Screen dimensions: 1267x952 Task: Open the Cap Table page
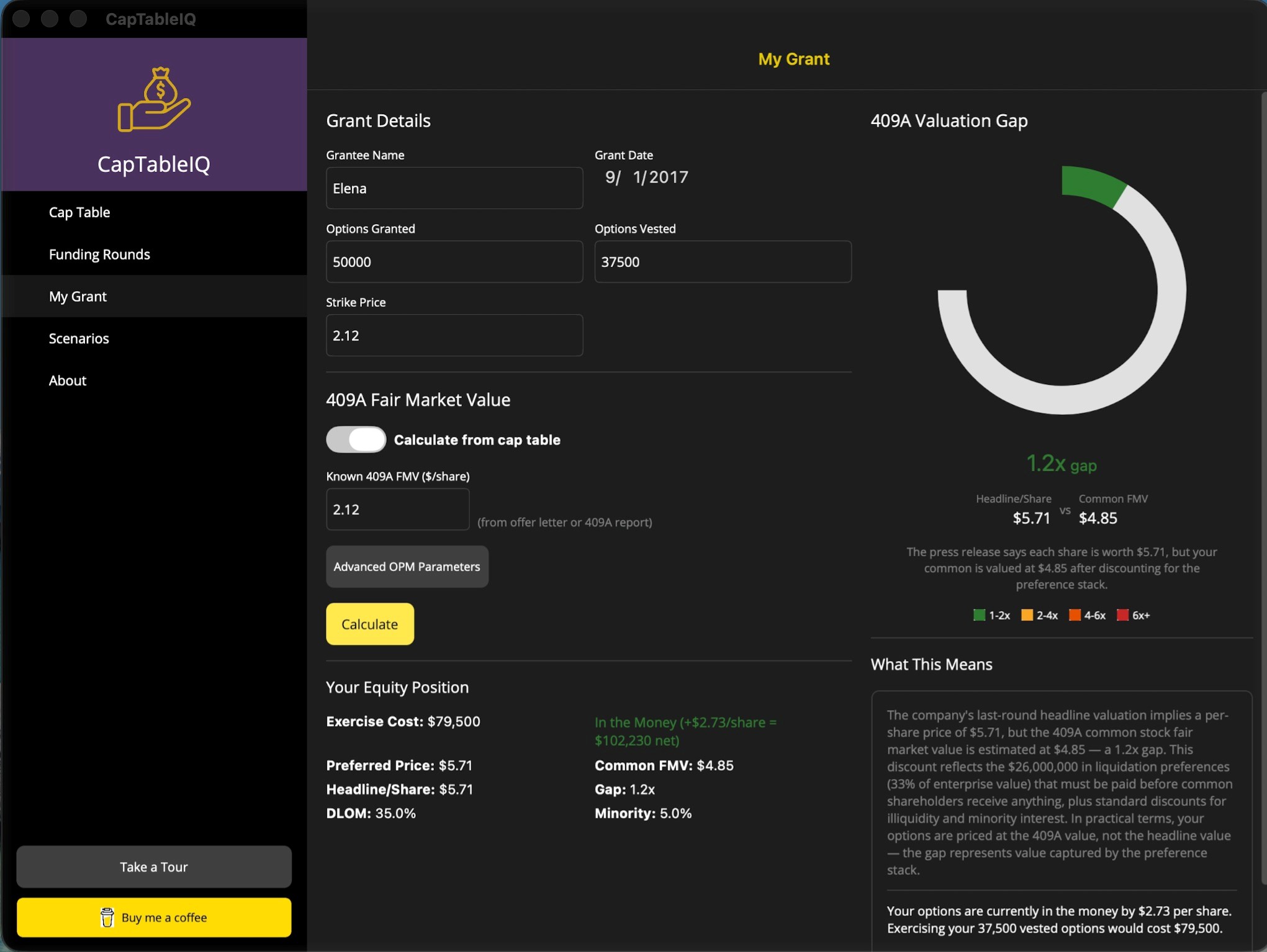(x=79, y=212)
